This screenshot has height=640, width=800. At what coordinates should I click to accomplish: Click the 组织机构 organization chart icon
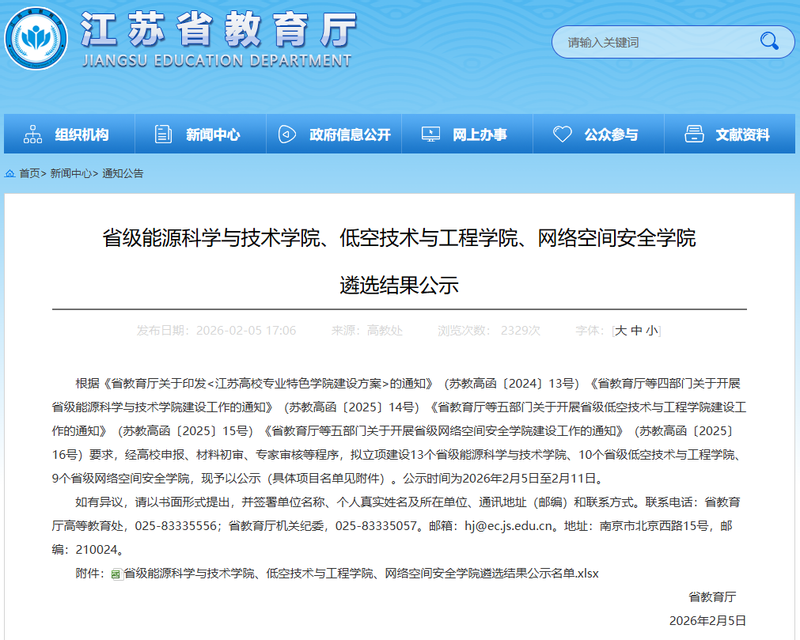coord(33,134)
